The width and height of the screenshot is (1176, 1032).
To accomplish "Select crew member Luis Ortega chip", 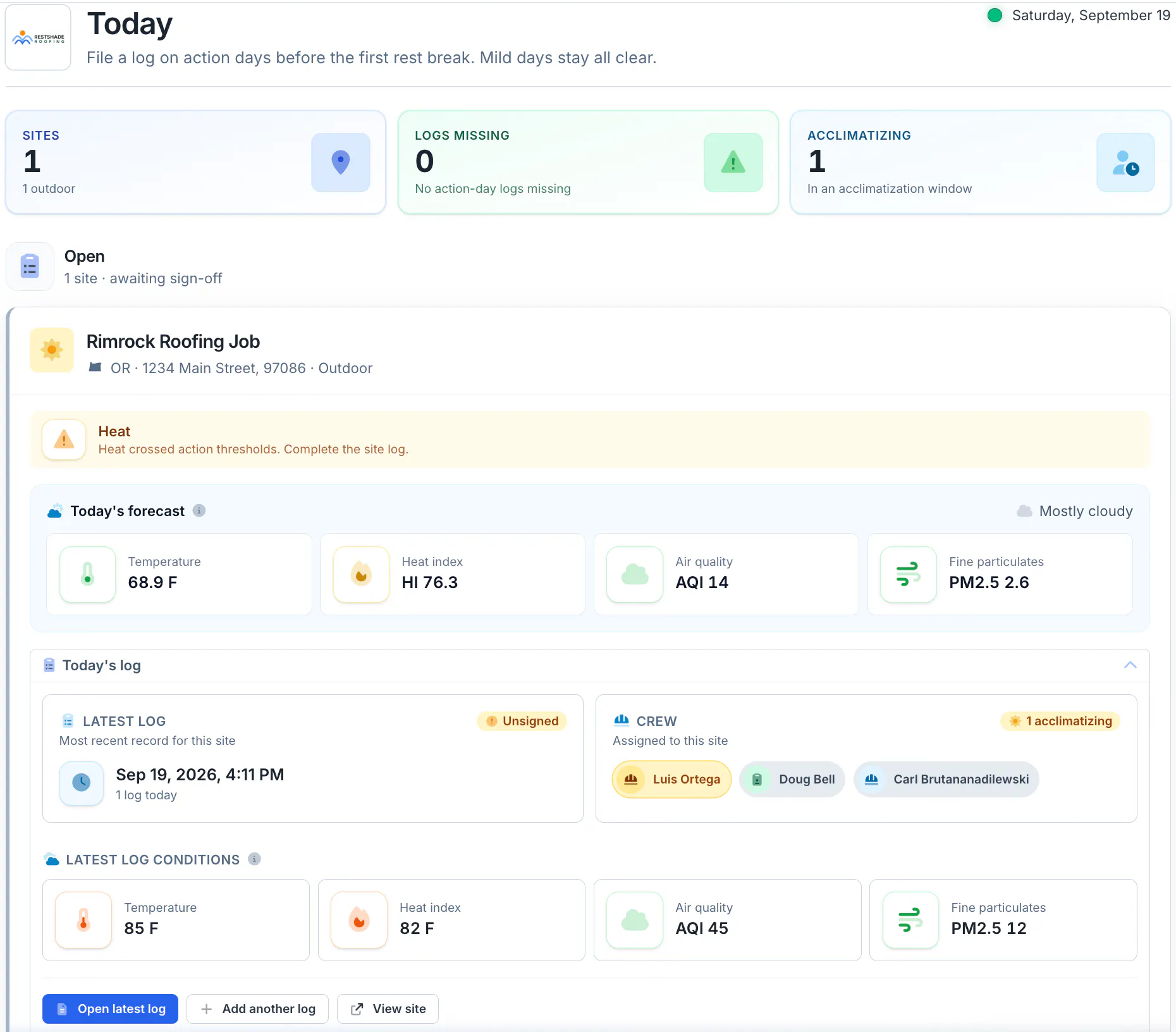I will [x=671, y=779].
